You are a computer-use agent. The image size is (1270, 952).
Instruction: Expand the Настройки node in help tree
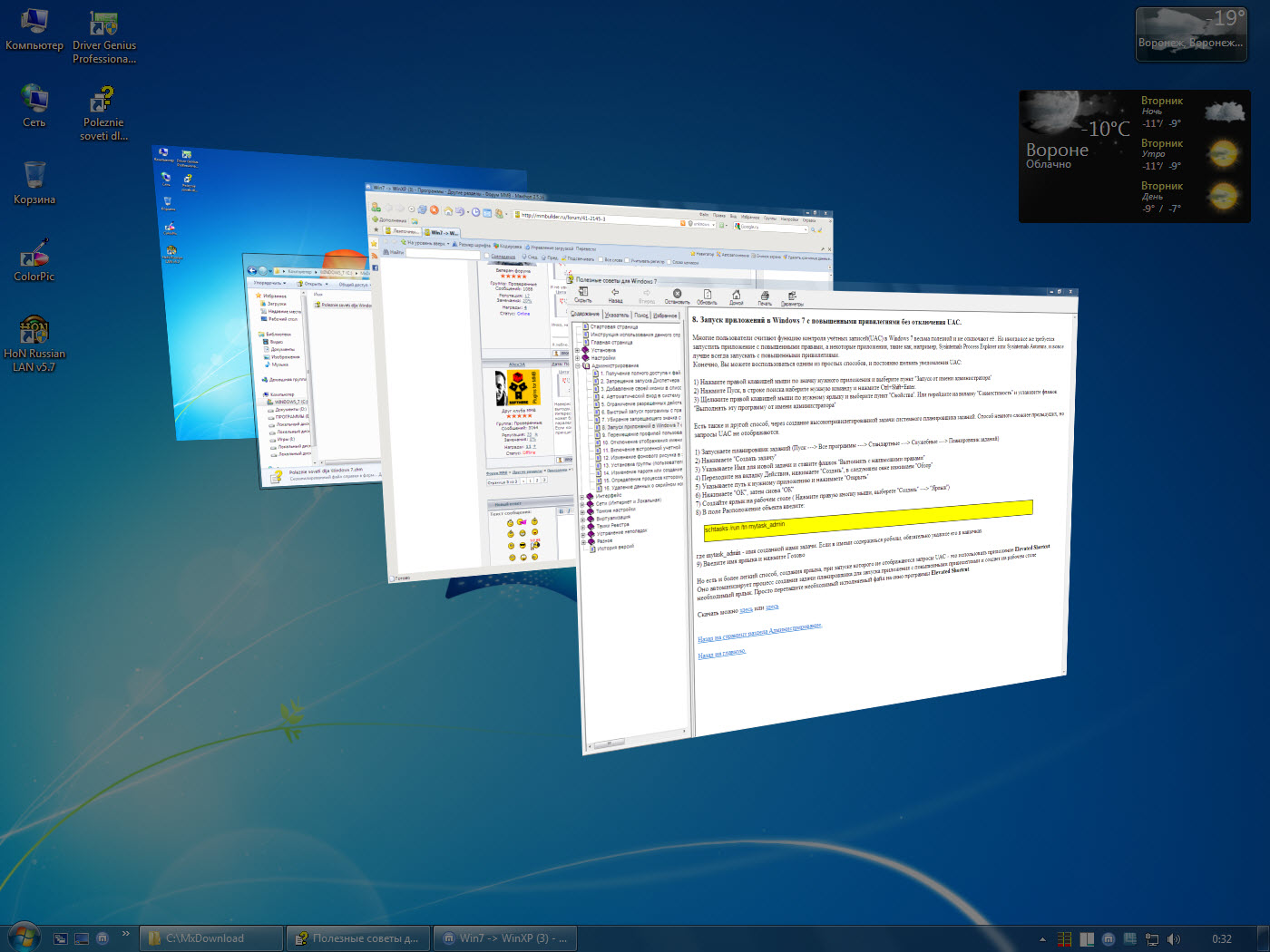click(x=577, y=358)
